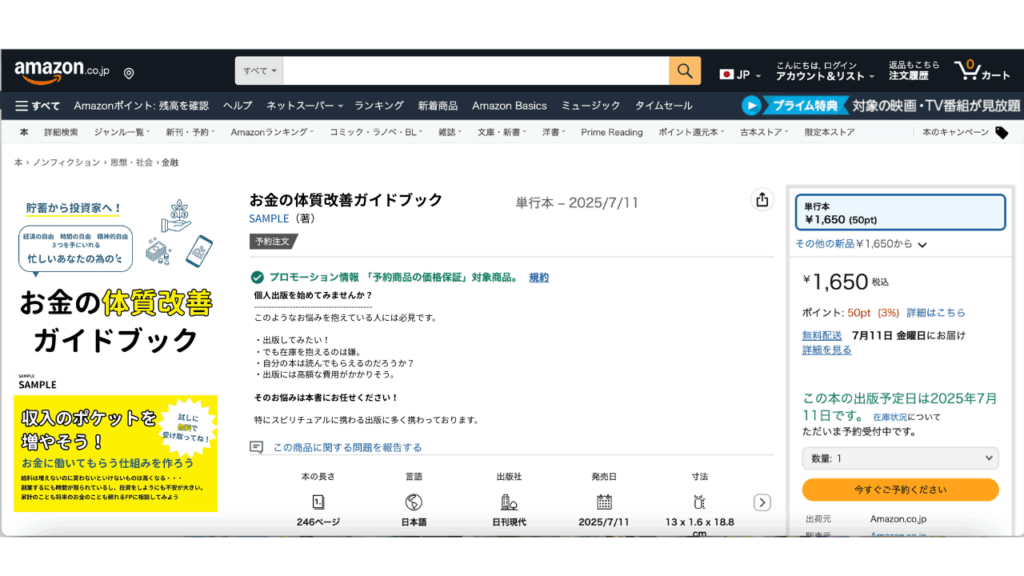Screen dimensions: 1024x576
Task: Open Amazon Basics nav item
Action: click(509, 106)
